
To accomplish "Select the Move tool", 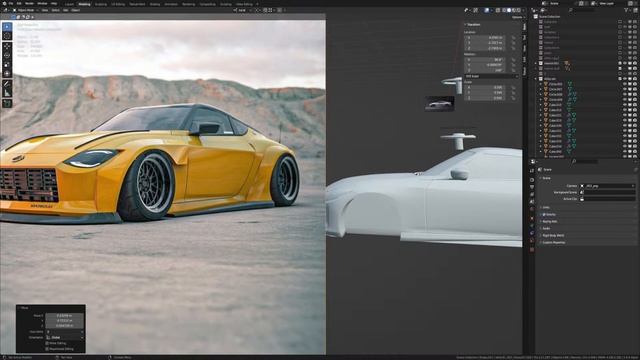I will tap(7, 47).
